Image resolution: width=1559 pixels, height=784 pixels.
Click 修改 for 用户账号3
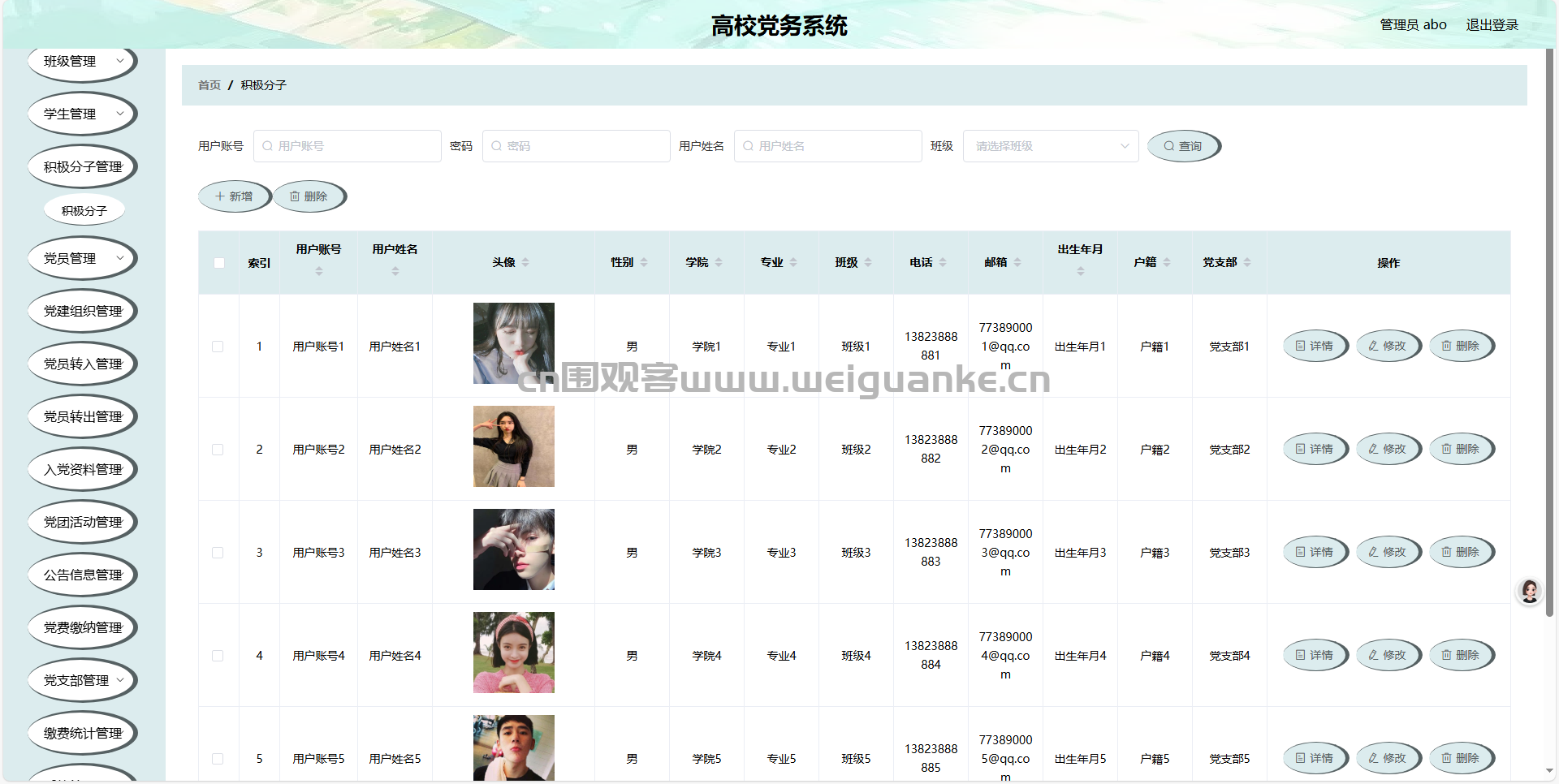[x=1388, y=552]
